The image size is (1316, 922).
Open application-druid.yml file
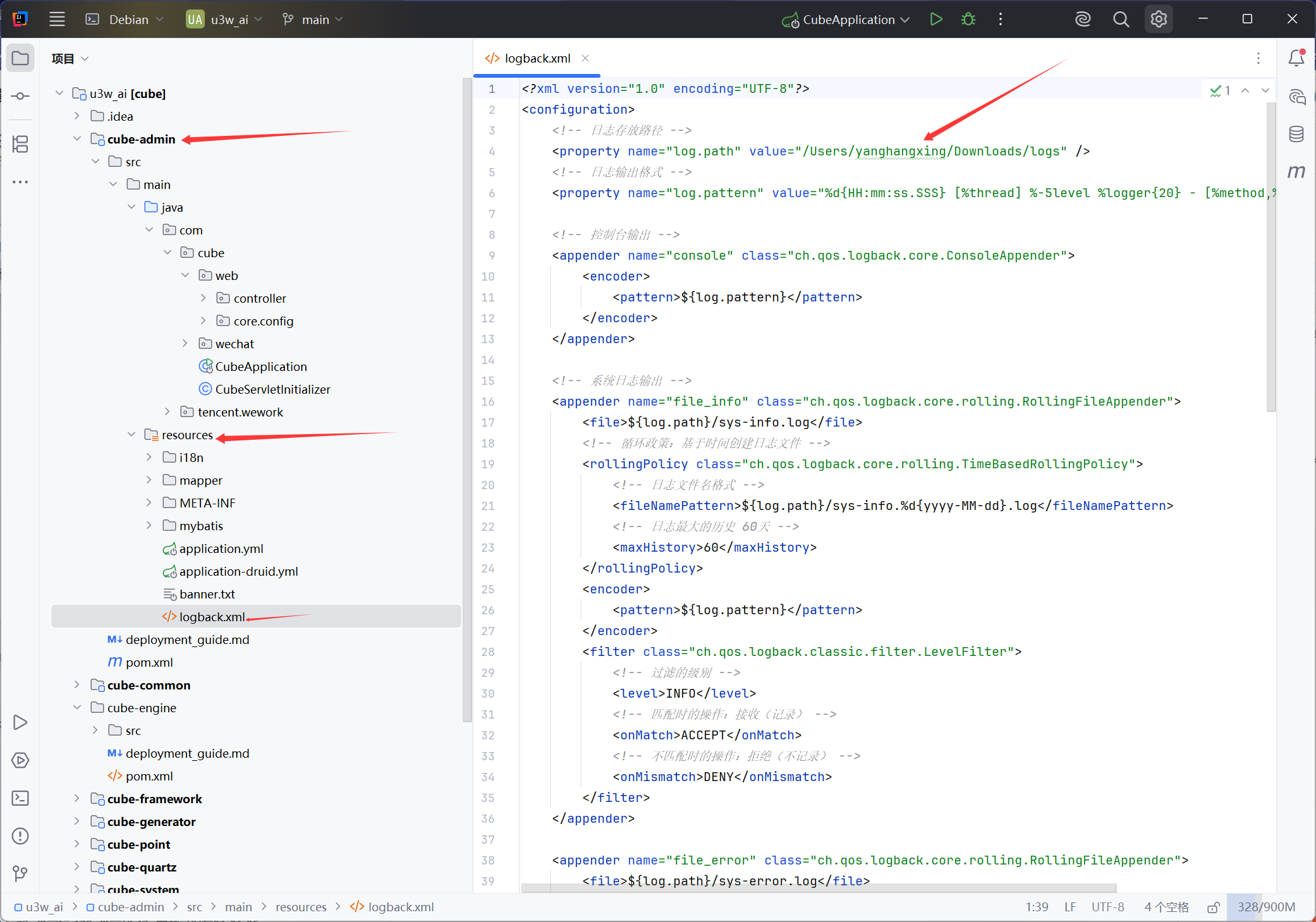click(x=231, y=571)
